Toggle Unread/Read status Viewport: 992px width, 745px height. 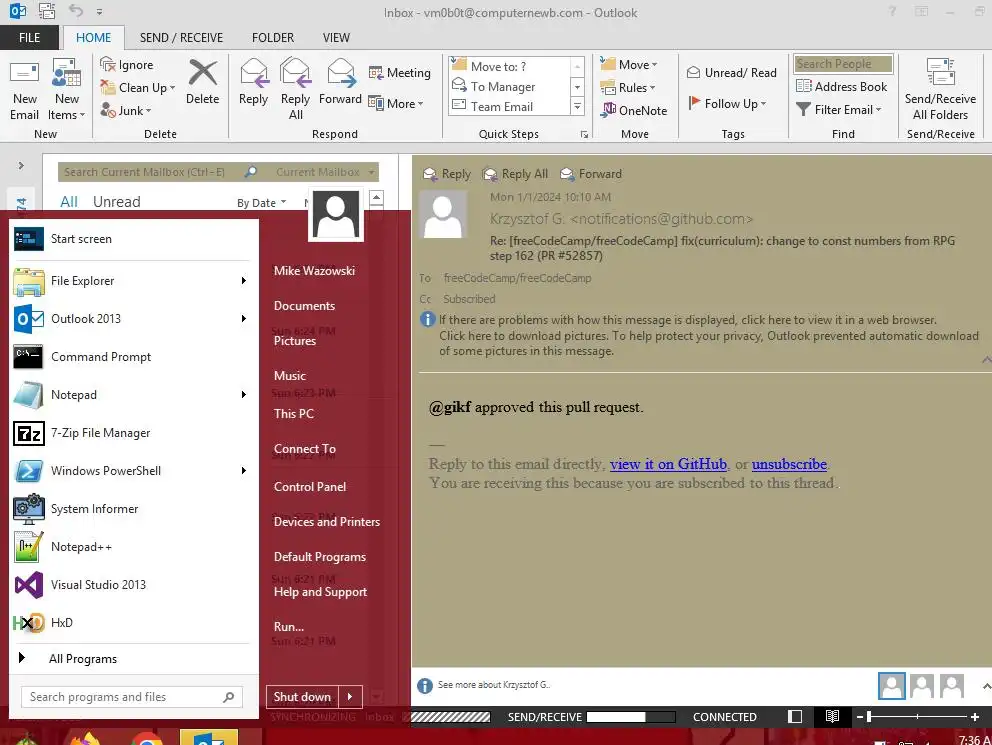(x=732, y=73)
